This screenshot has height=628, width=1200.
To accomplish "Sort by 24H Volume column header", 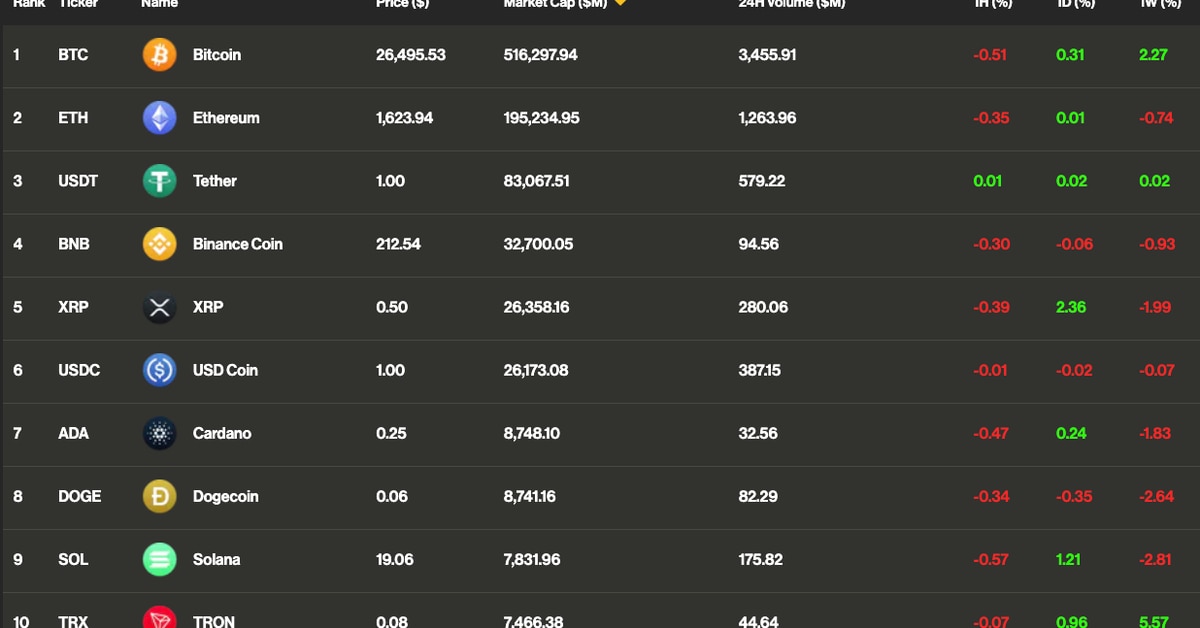I will coord(791,4).
